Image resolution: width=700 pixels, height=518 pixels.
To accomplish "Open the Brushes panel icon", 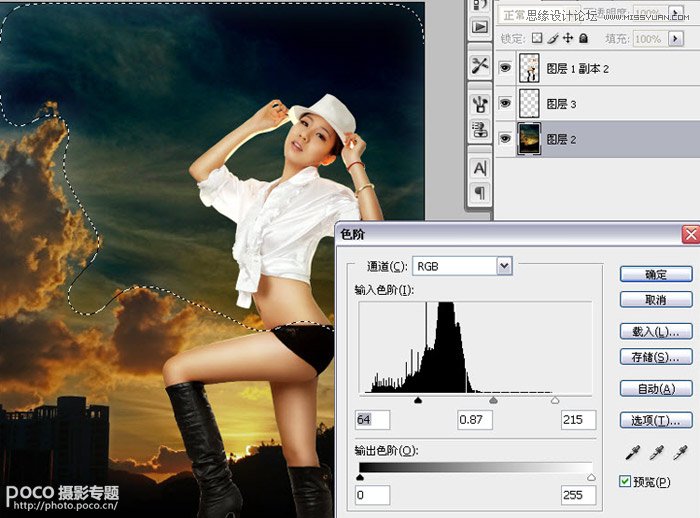I will coord(480,104).
